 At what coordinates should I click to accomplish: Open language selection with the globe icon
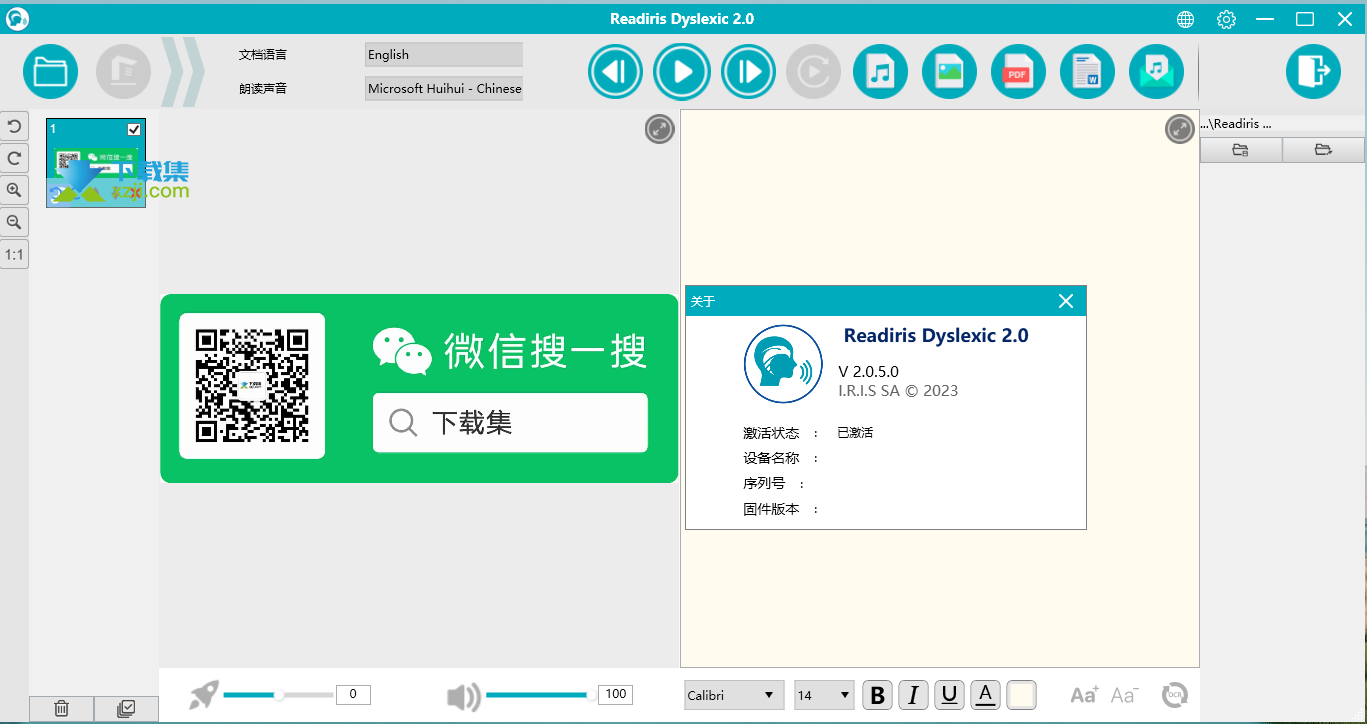[x=1186, y=19]
